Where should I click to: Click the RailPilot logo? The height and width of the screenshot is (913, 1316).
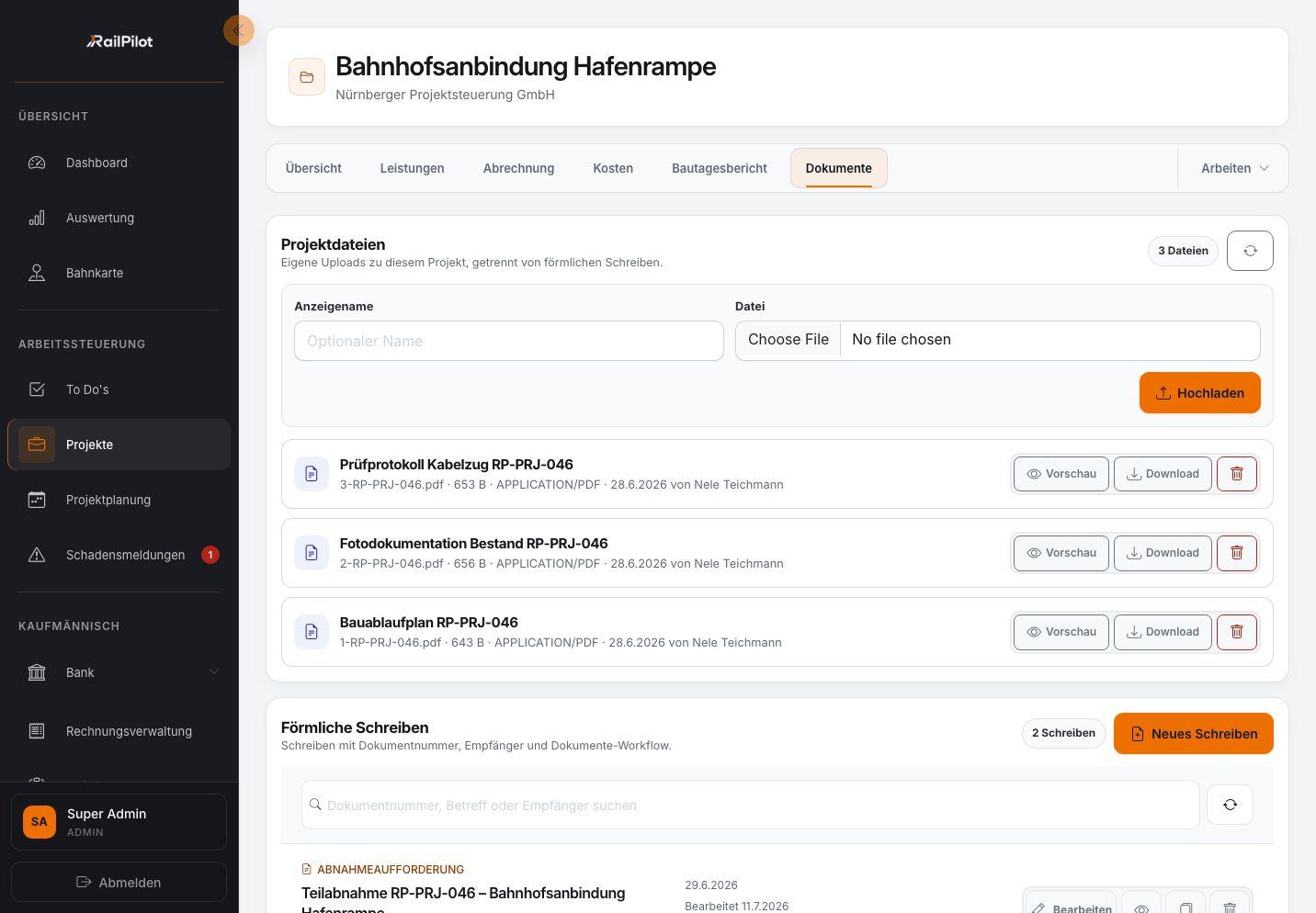click(119, 41)
